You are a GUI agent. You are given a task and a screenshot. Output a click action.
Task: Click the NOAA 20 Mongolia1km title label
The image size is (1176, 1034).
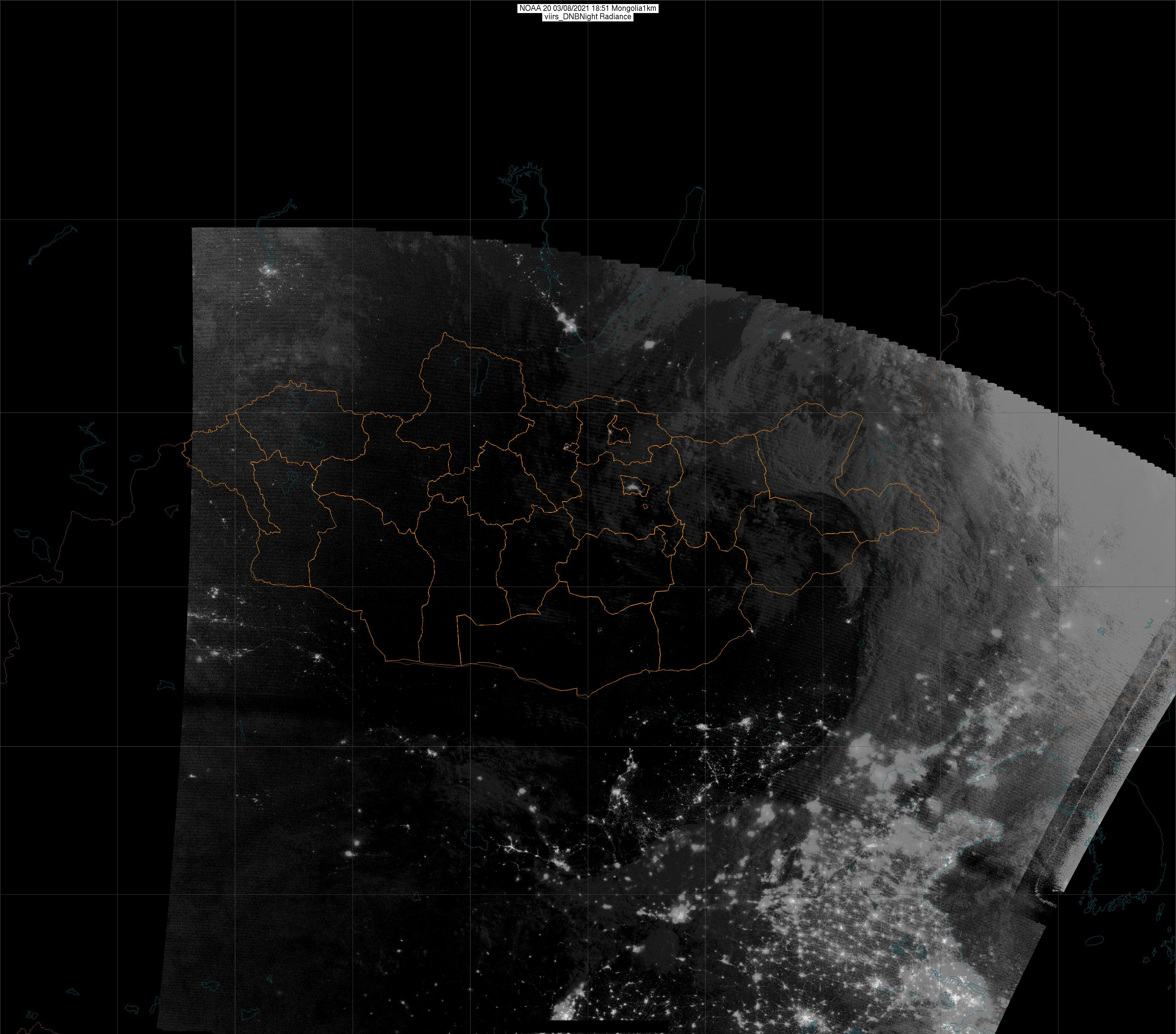pyautogui.click(x=588, y=8)
